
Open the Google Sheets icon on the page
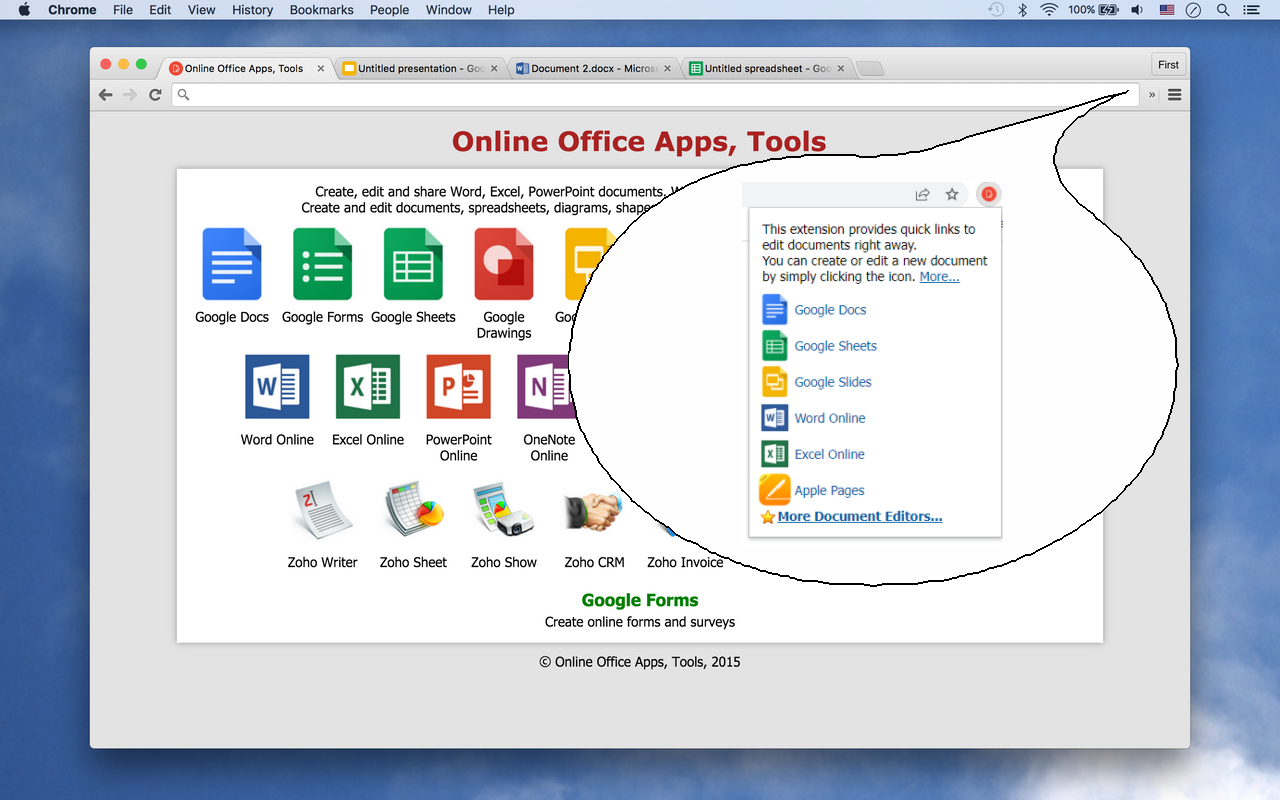point(413,264)
